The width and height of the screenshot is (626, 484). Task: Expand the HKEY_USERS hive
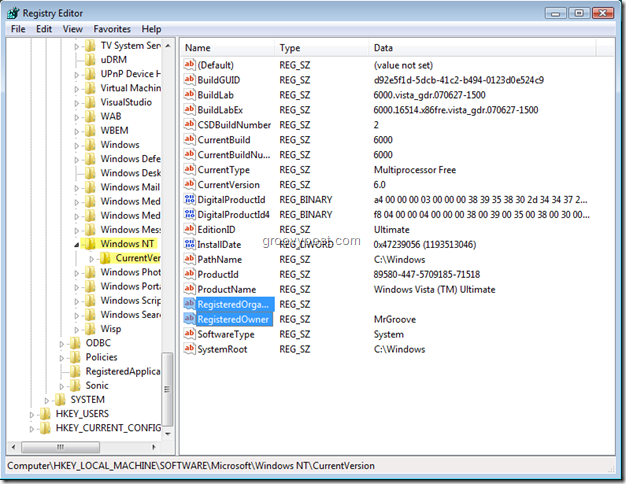(32, 415)
